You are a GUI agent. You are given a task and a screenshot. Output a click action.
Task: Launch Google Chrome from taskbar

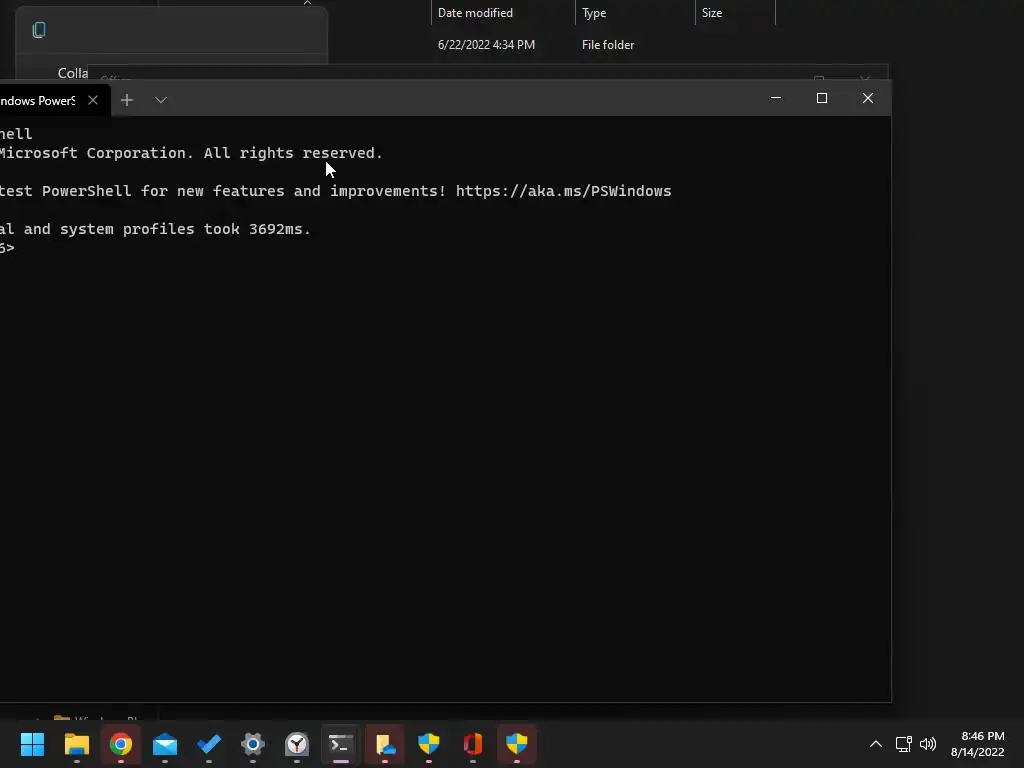(x=121, y=744)
